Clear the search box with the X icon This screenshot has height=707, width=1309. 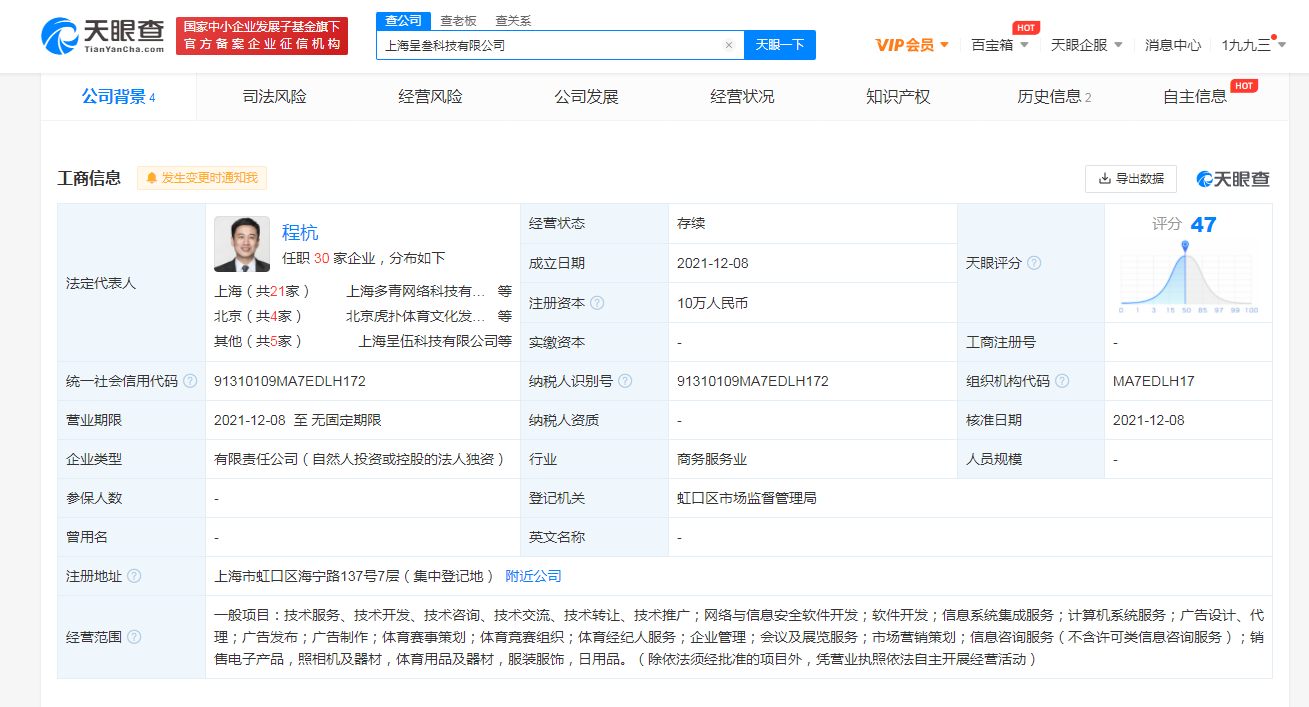(x=729, y=45)
